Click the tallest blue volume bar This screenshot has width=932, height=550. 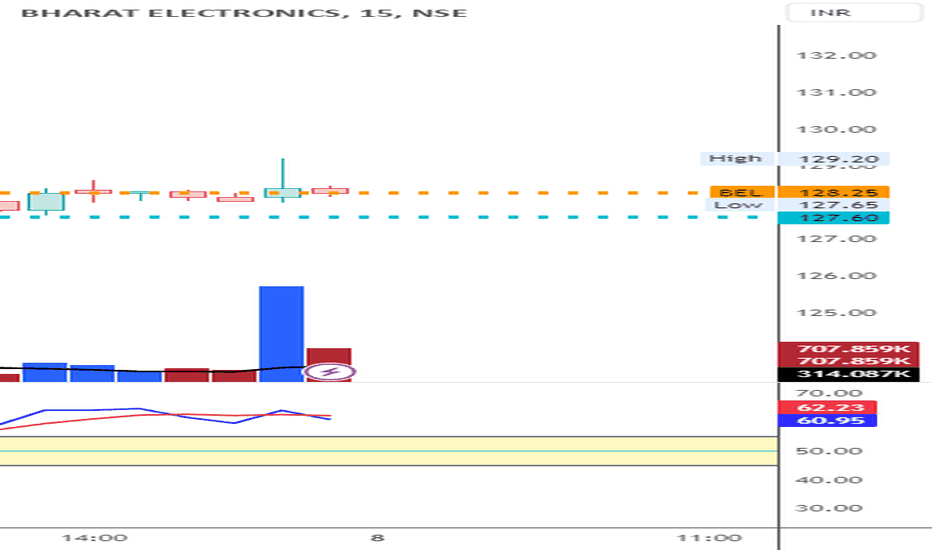pos(281,334)
